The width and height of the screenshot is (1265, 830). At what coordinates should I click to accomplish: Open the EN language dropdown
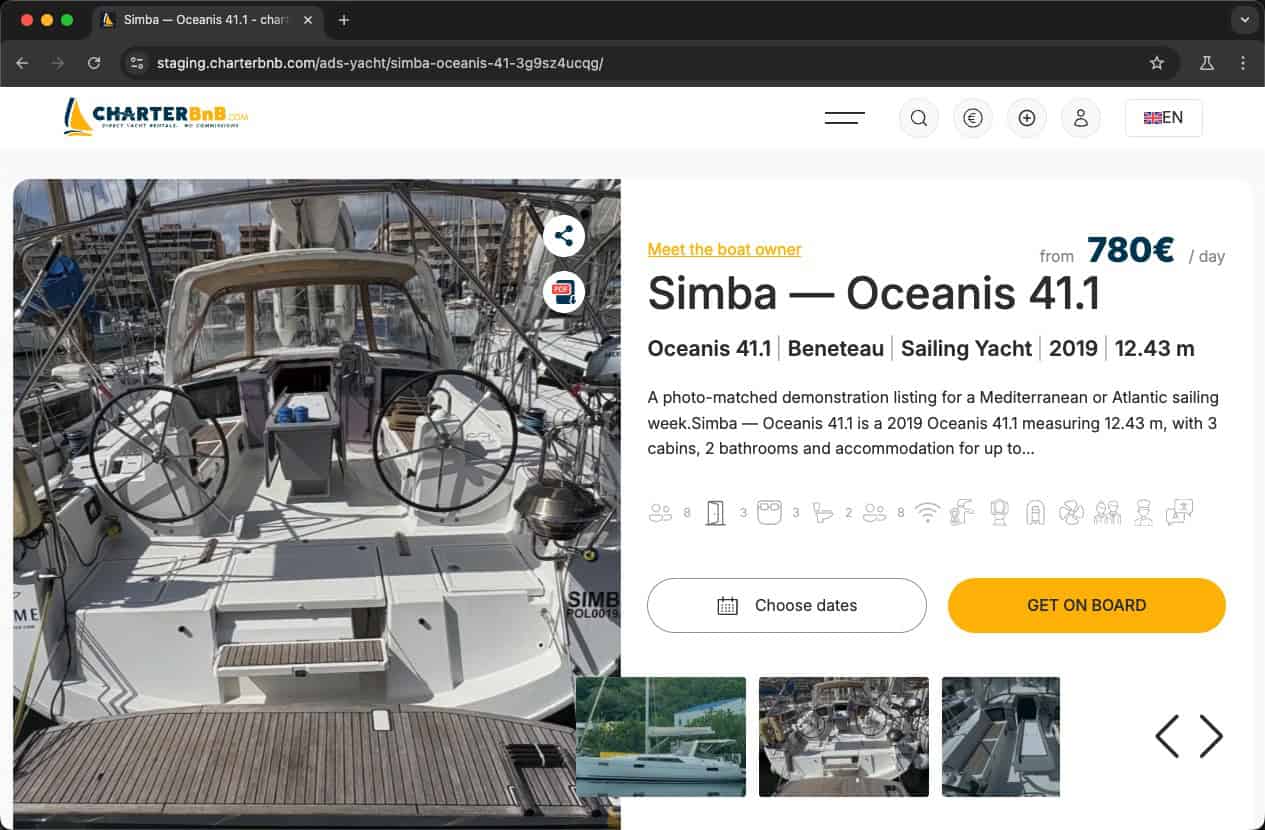(1163, 118)
